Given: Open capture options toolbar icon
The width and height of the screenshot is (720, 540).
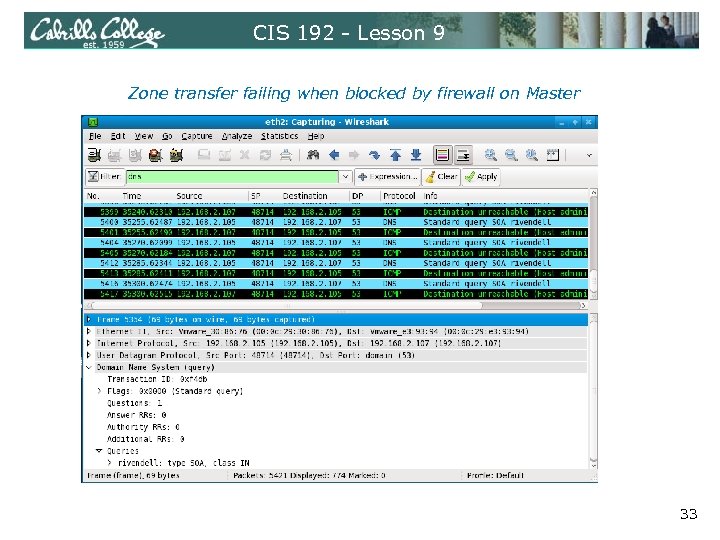Looking at the screenshot, I should coord(114,155).
